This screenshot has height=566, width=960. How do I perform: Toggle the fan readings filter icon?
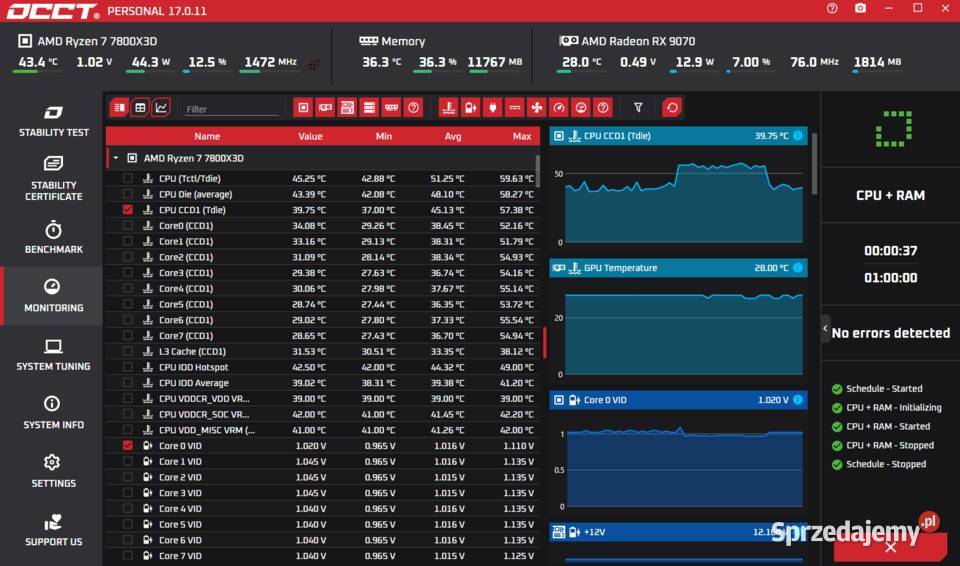coord(537,108)
